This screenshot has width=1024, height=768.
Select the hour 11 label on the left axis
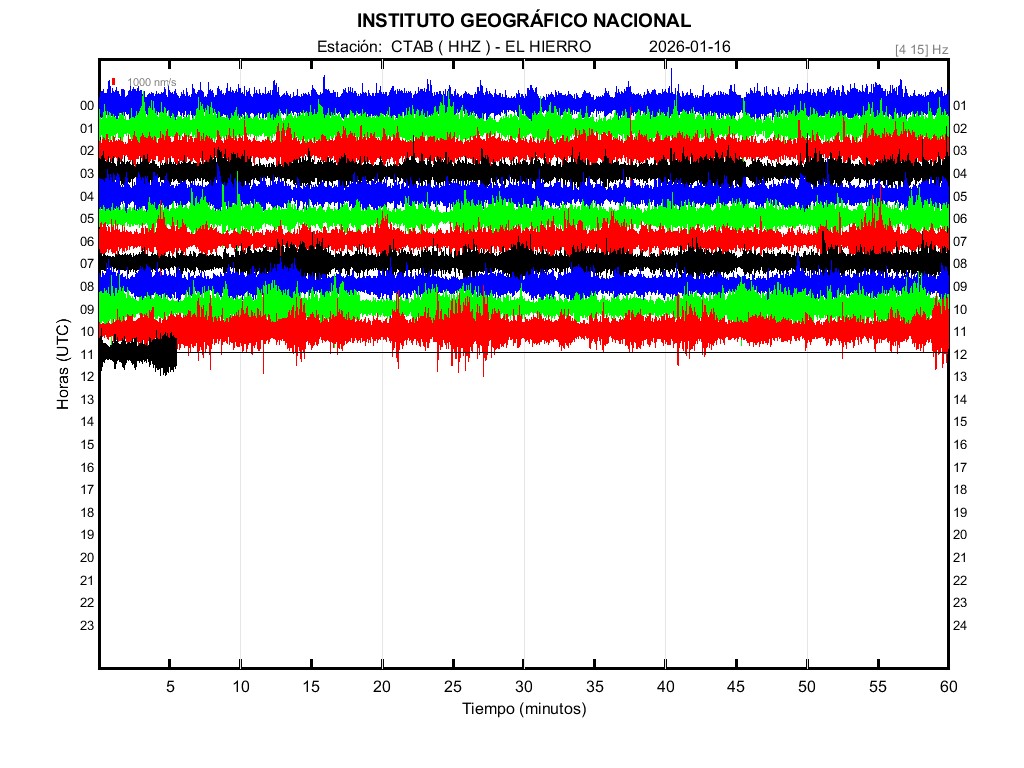click(87, 354)
